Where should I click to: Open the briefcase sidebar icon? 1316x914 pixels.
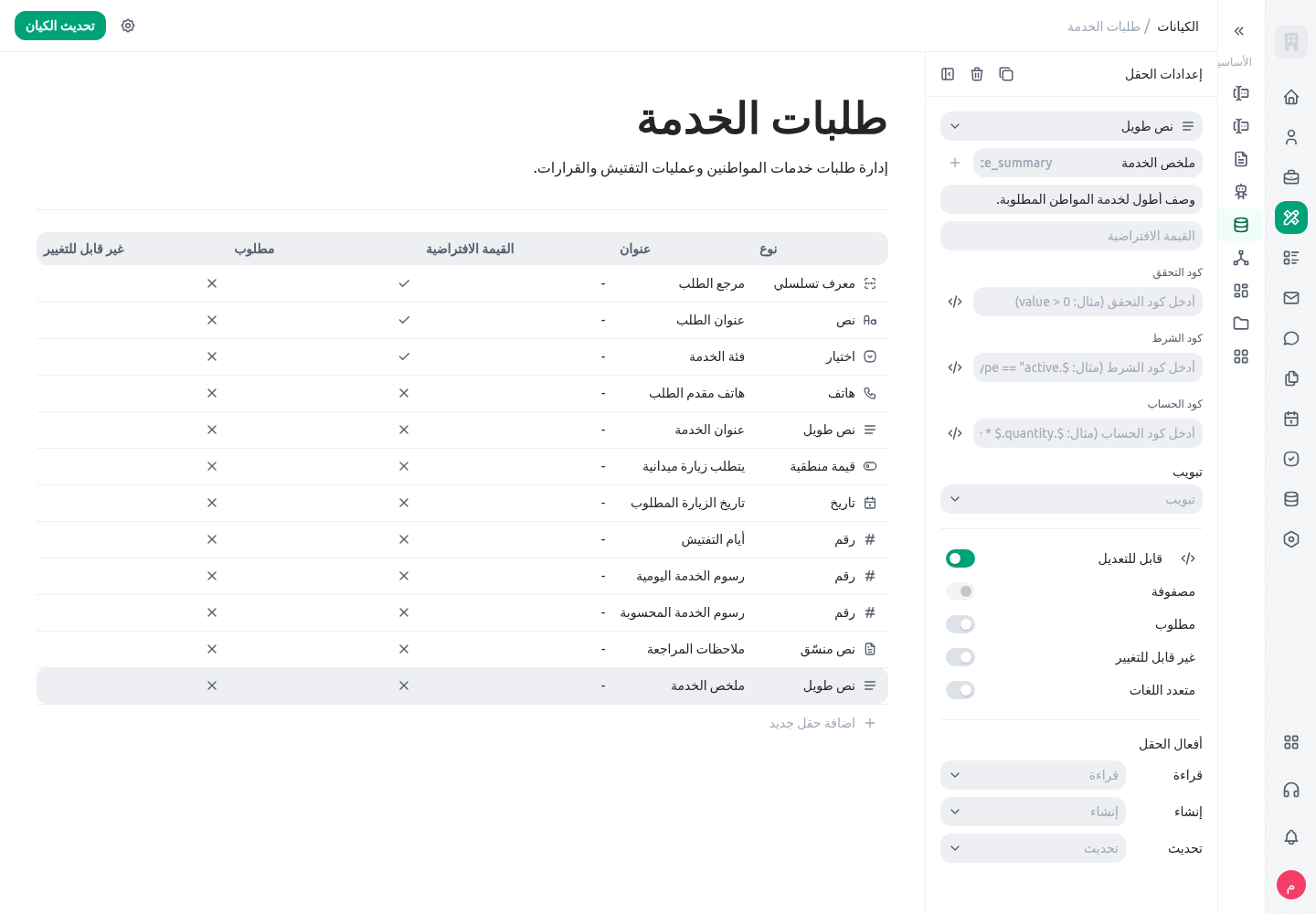click(x=1291, y=177)
